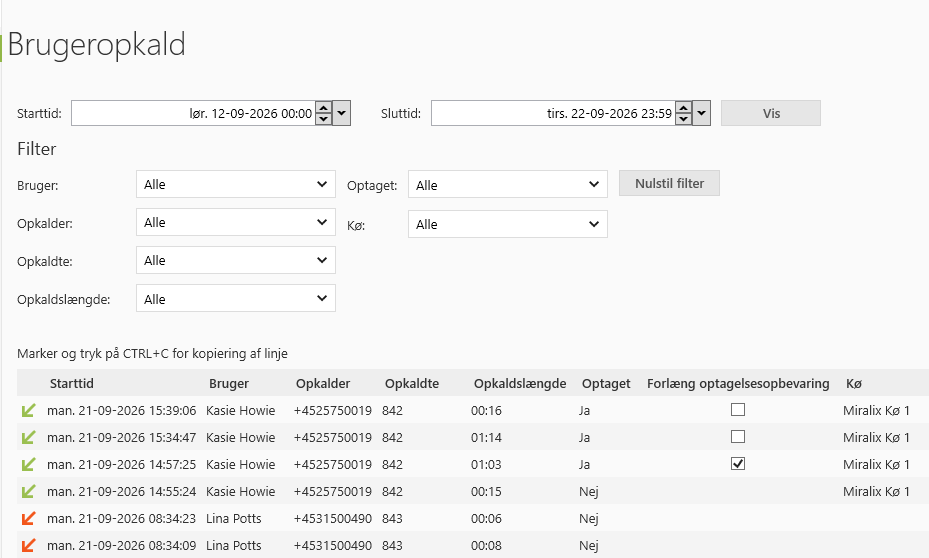This screenshot has width=929, height=558.
Task: Sort by the Opkalder column header
Action: pos(323,383)
